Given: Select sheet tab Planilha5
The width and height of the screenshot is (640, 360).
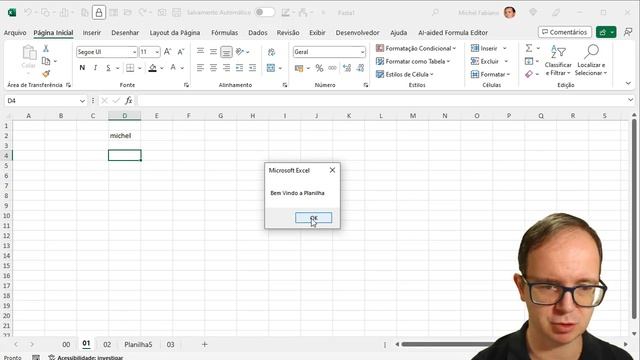Looking at the screenshot, I should click(x=138, y=344).
